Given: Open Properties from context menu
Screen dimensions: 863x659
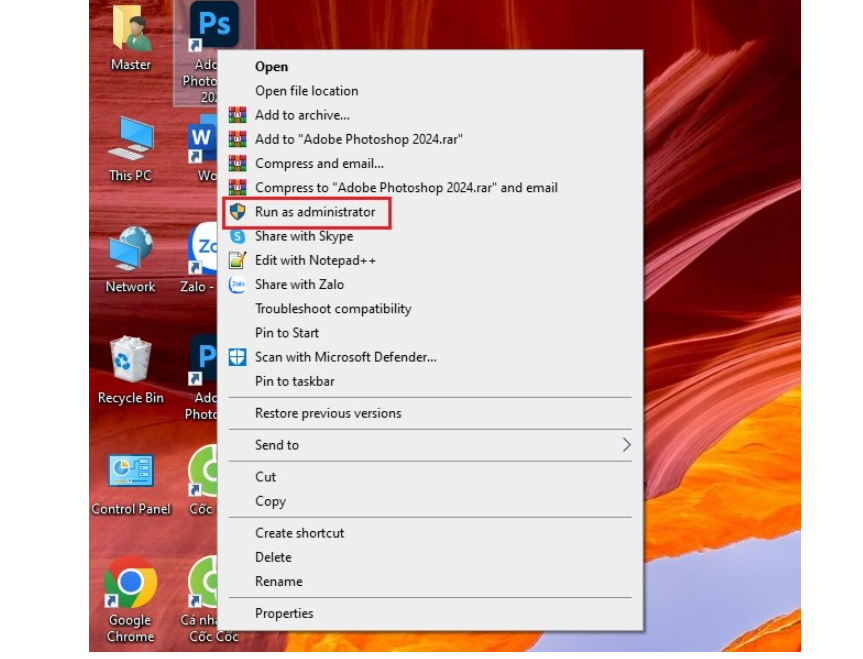Looking at the screenshot, I should click(x=284, y=613).
